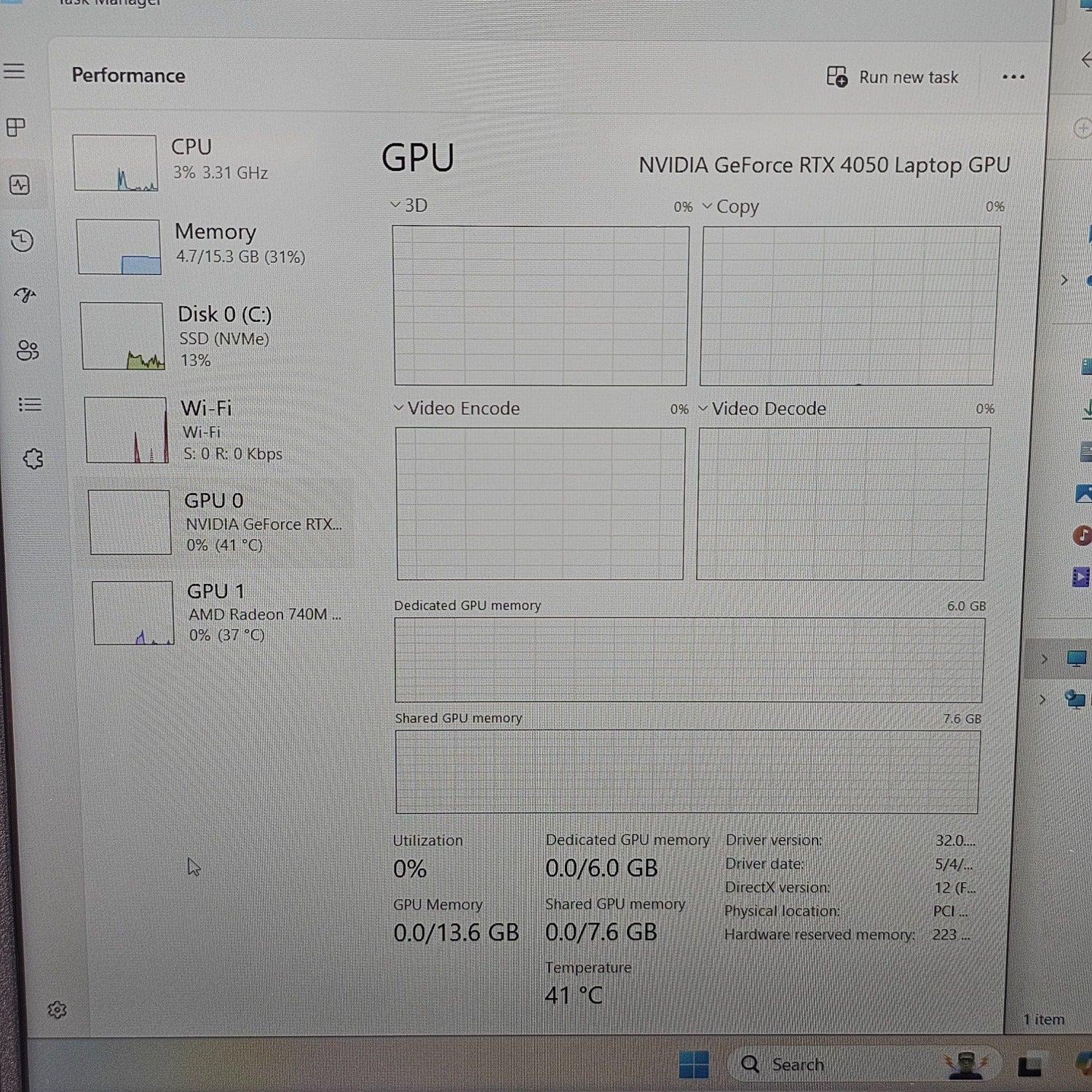Click the Performance page heading
The width and height of the screenshot is (1092, 1092).
[128, 76]
